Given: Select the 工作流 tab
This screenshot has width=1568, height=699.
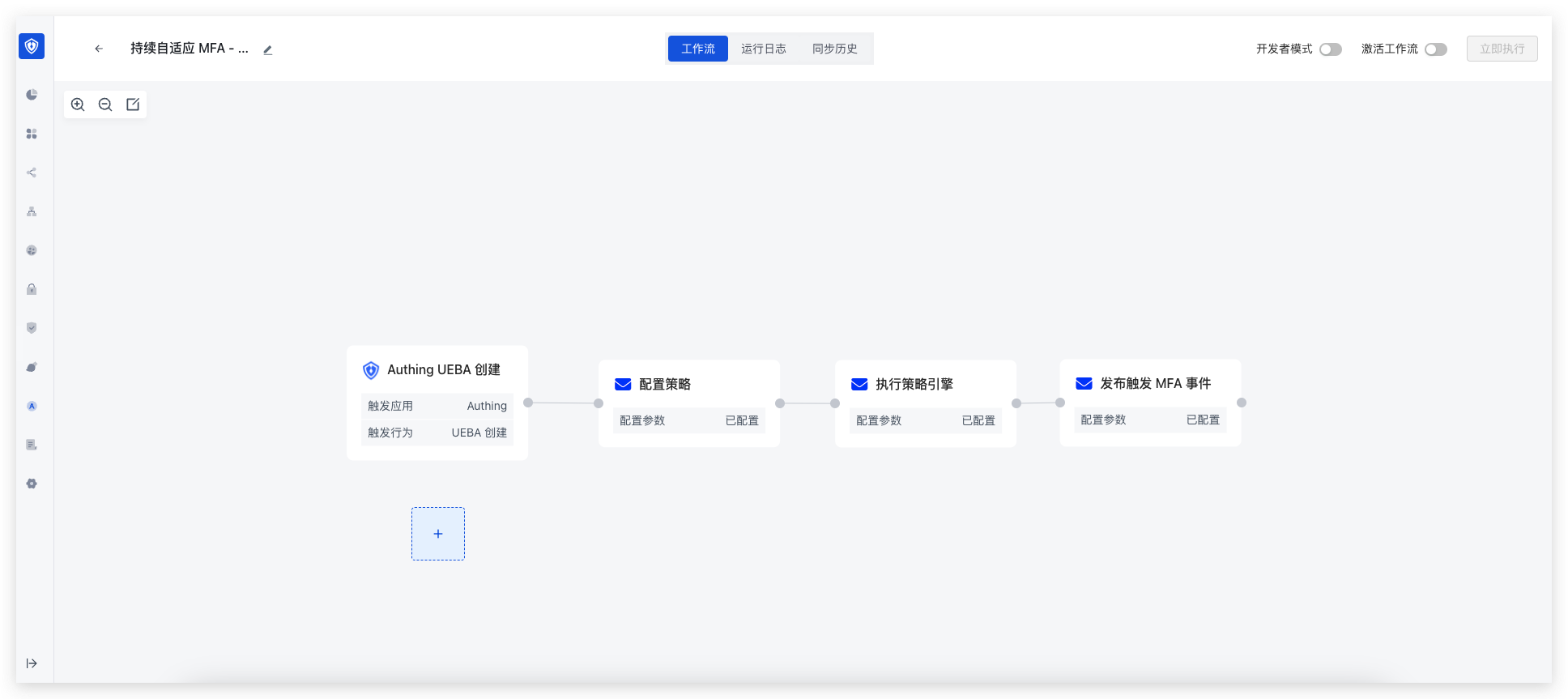Looking at the screenshot, I should pyautogui.click(x=697, y=49).
